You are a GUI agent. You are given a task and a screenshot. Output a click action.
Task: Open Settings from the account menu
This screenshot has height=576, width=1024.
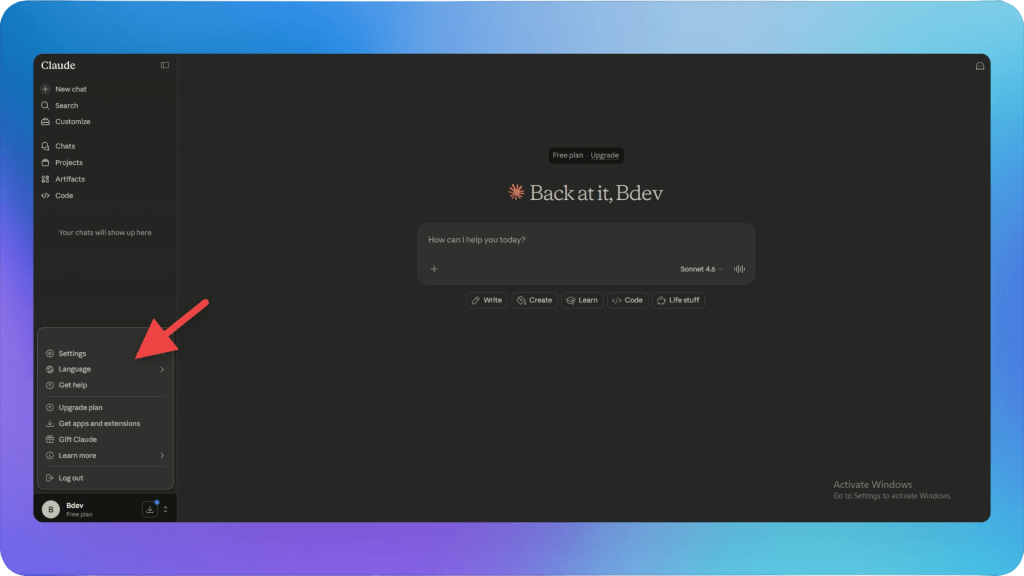[x=104, y=353]
